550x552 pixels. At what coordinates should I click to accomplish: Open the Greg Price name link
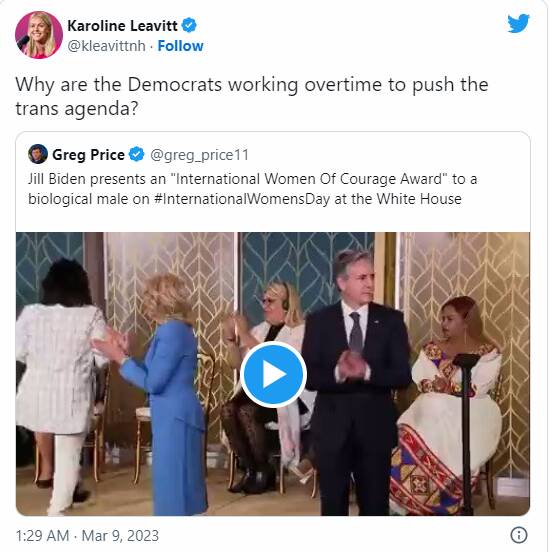88,155
